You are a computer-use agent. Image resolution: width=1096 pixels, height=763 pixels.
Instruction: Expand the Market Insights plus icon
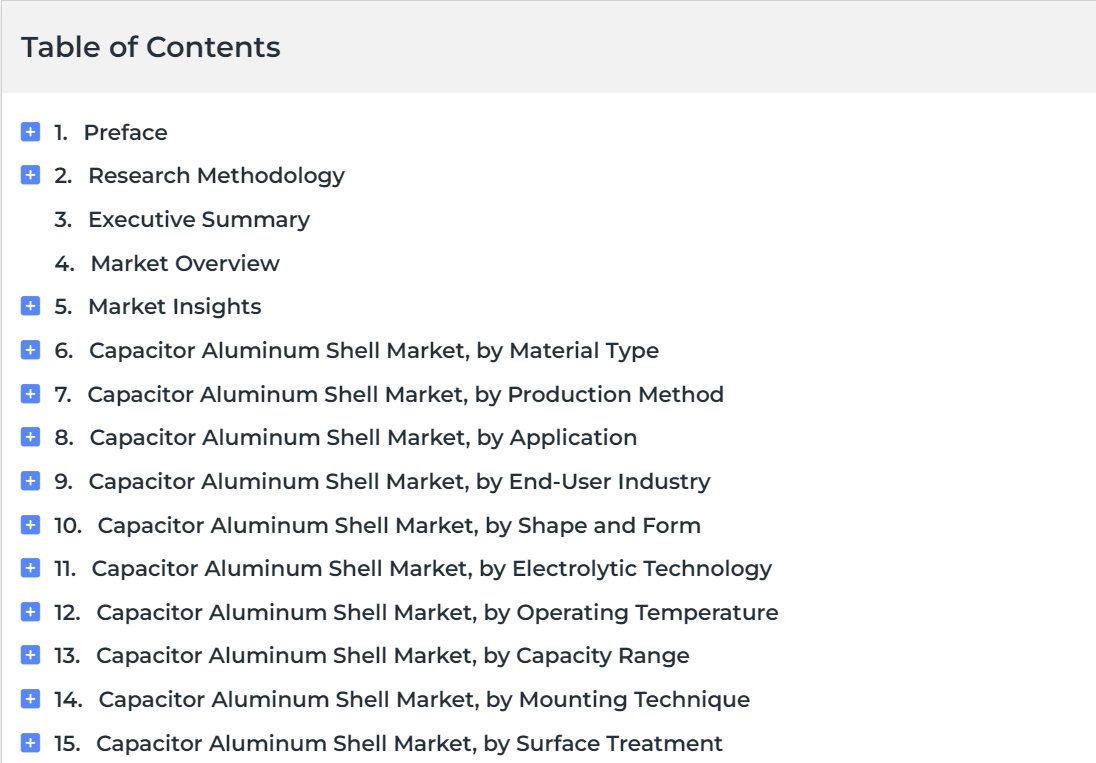click(x=30, y=306)
